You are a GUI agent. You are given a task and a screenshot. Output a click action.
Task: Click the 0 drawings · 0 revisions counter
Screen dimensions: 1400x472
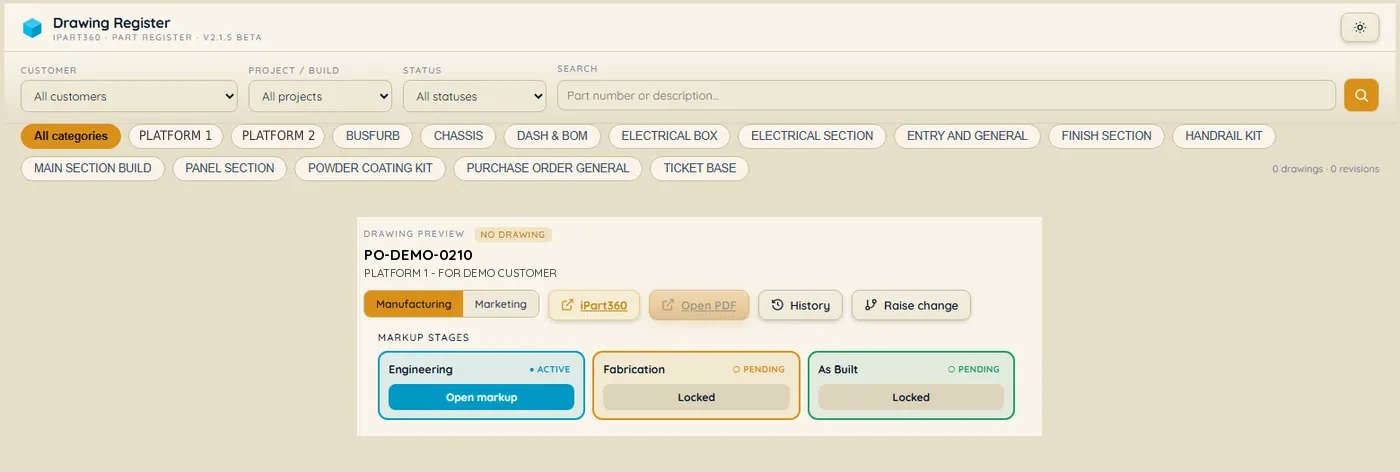(x=1325, y=169)
